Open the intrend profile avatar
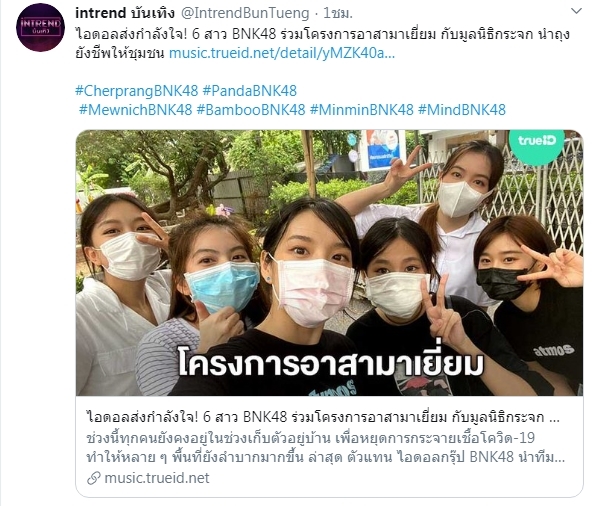The image size is (599, 506). 40,27
